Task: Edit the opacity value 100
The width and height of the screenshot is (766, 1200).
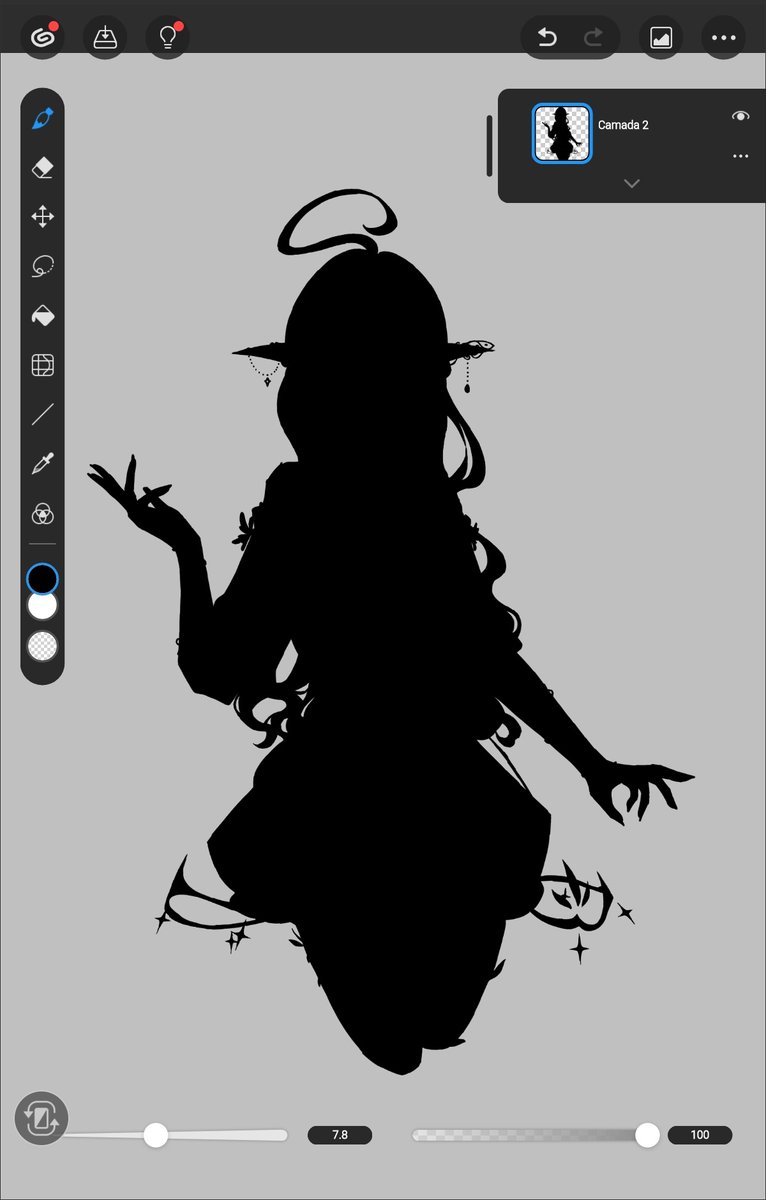Action: click(700, 1135)
